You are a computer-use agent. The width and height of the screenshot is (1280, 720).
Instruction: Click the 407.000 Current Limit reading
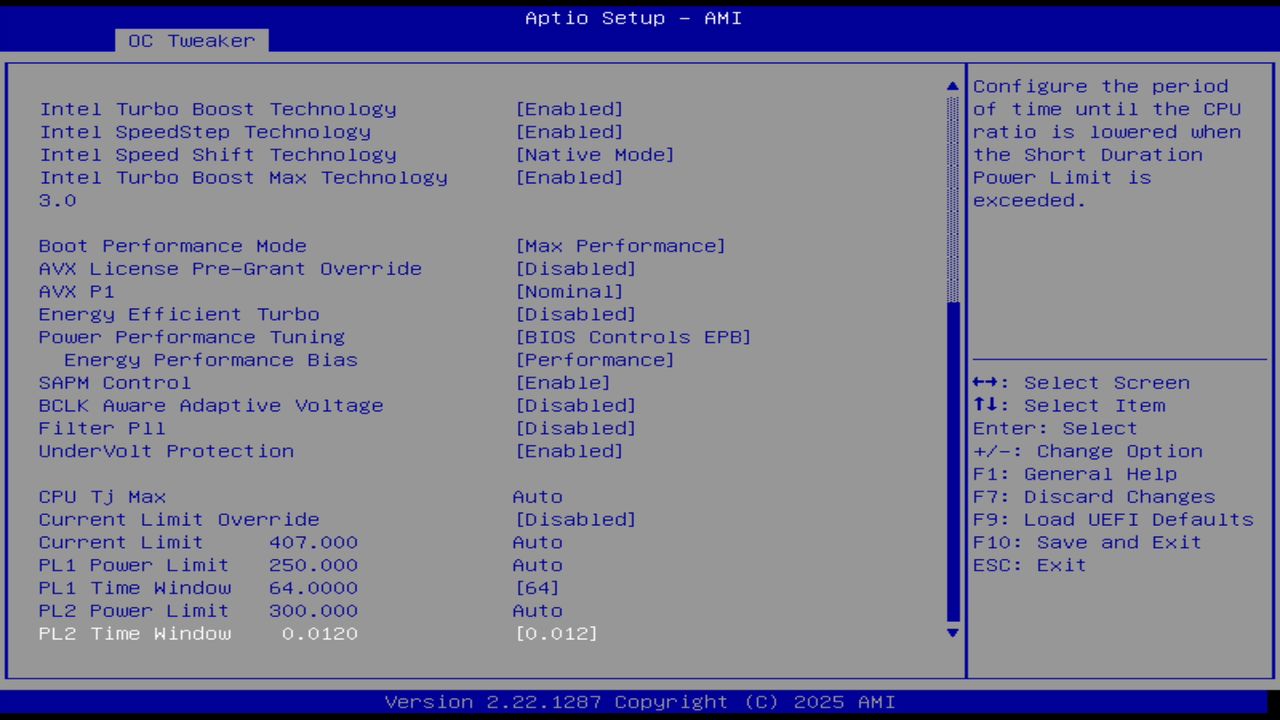(314, 543)
